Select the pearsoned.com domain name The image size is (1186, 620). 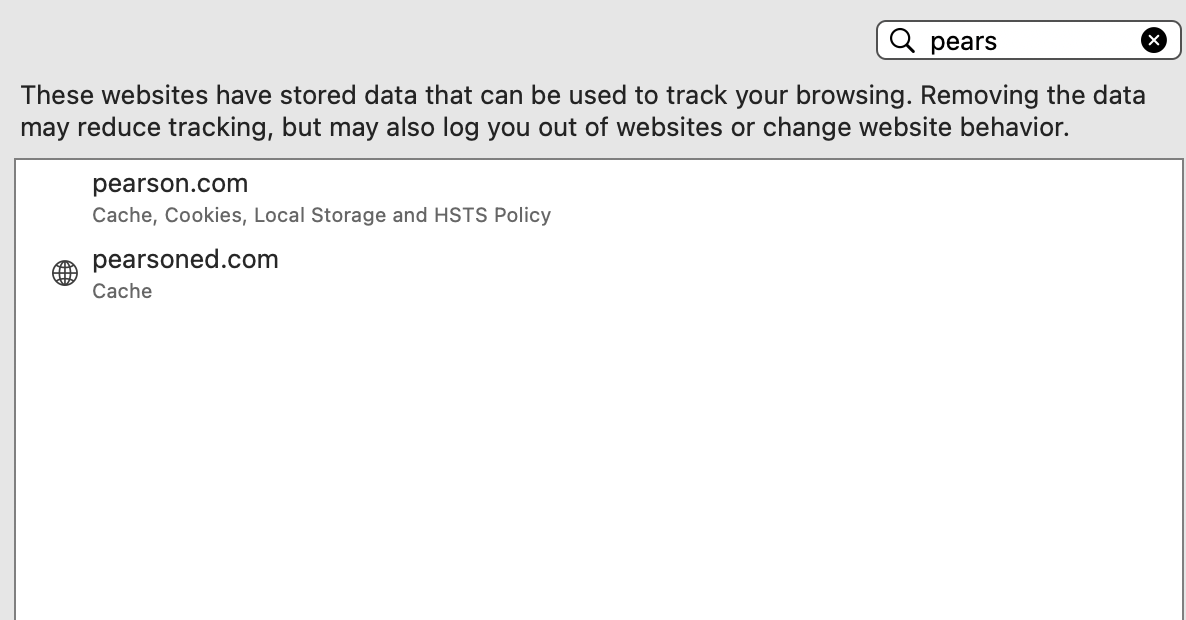[x=185, y=260]
